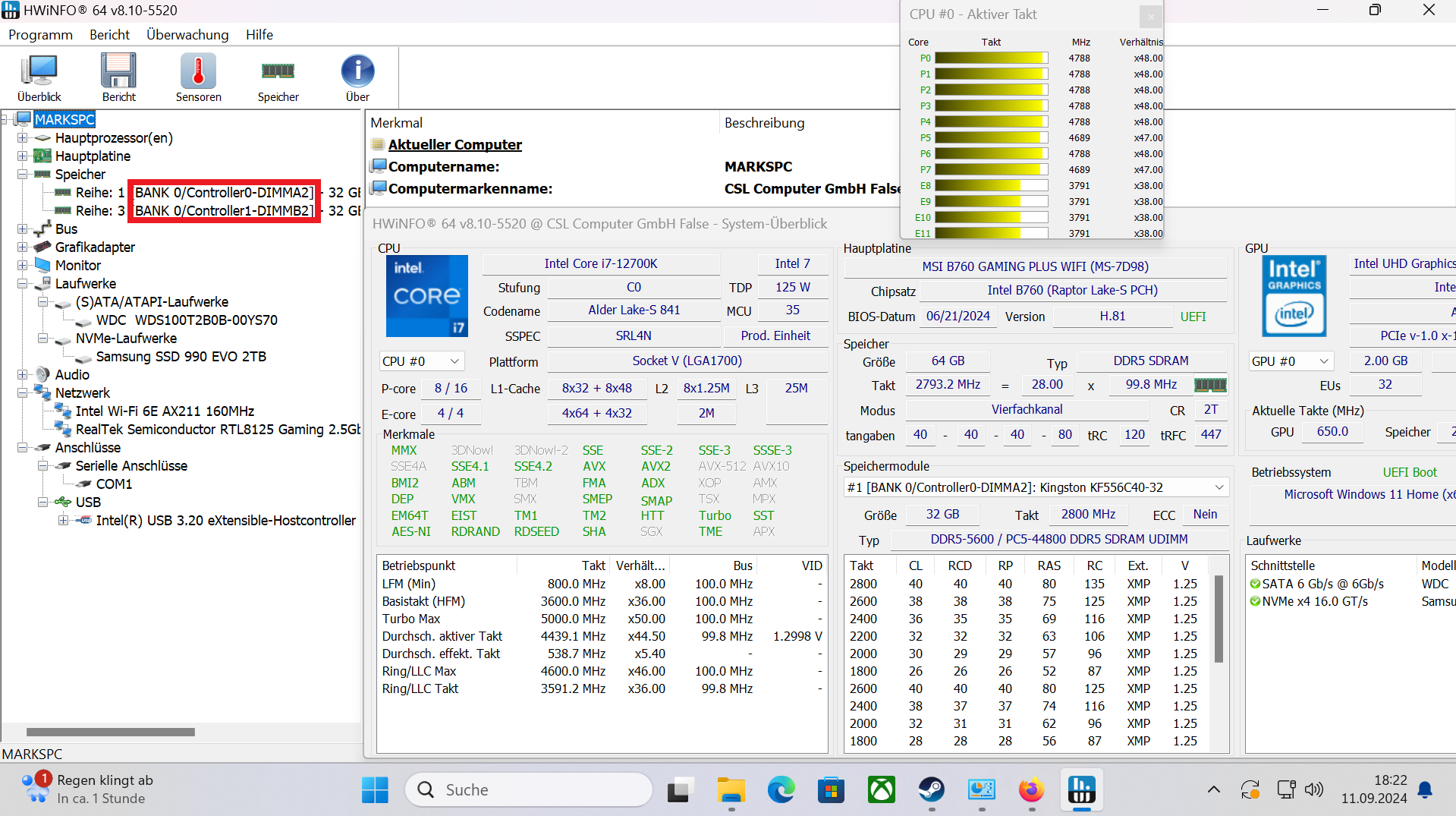The image size is (1456, 816).
Task: Click the volume speaker tray icon
Action: tap(1313, 790)
